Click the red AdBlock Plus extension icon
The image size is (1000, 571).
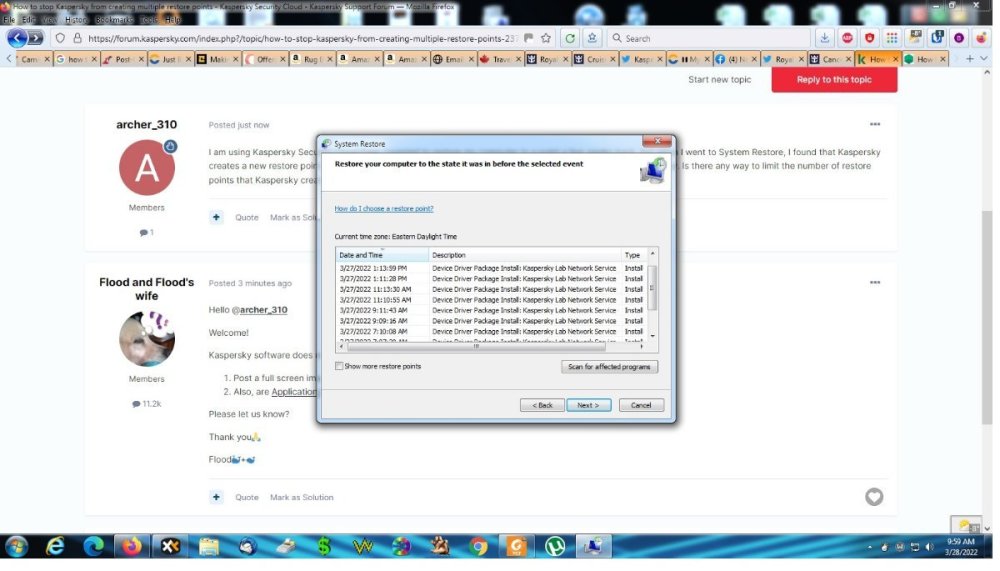tap(847, 38)
